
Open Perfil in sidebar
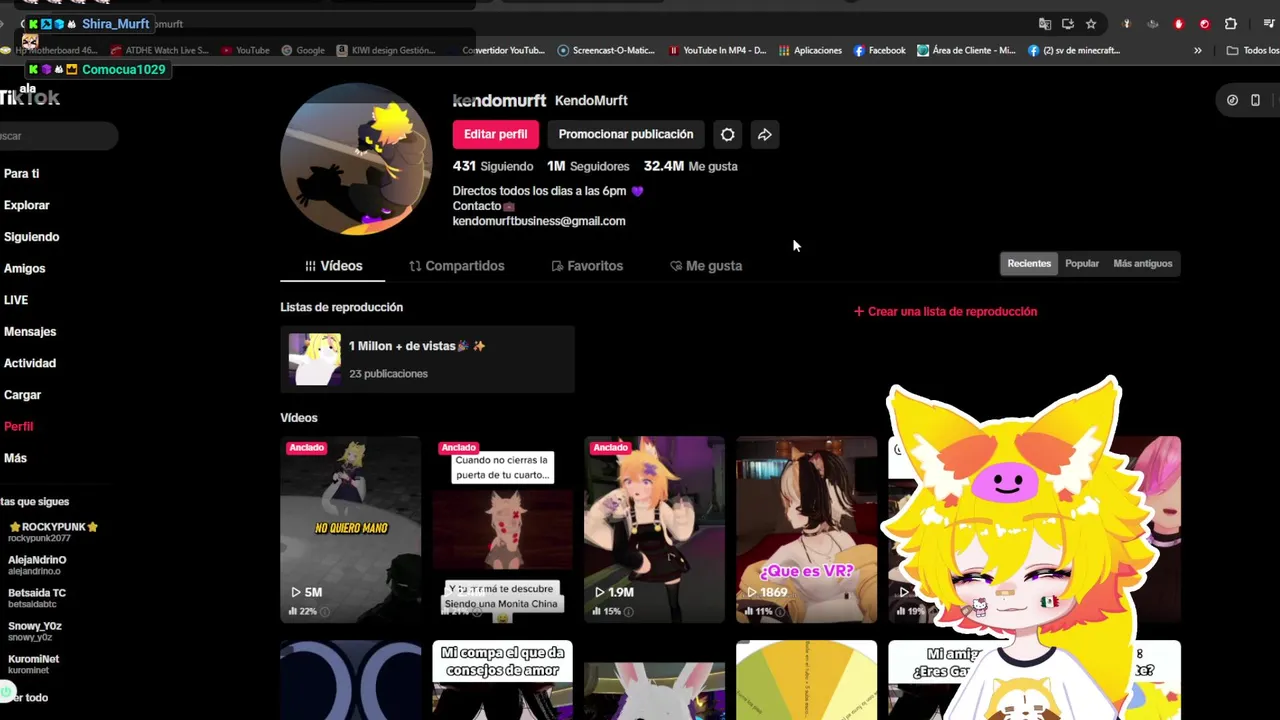tap(18, 426)
